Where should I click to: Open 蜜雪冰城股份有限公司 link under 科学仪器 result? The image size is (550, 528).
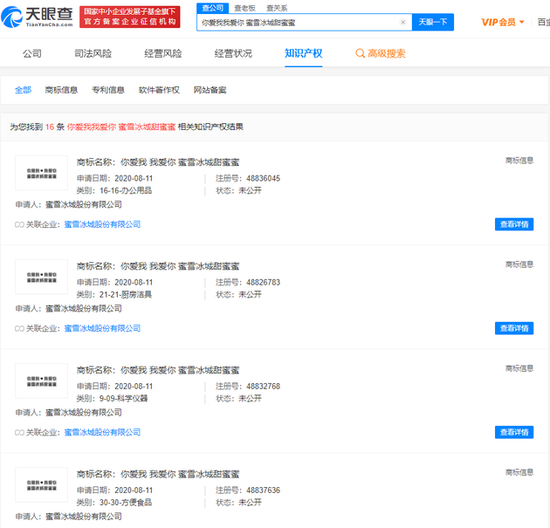(x=102, y=432)
